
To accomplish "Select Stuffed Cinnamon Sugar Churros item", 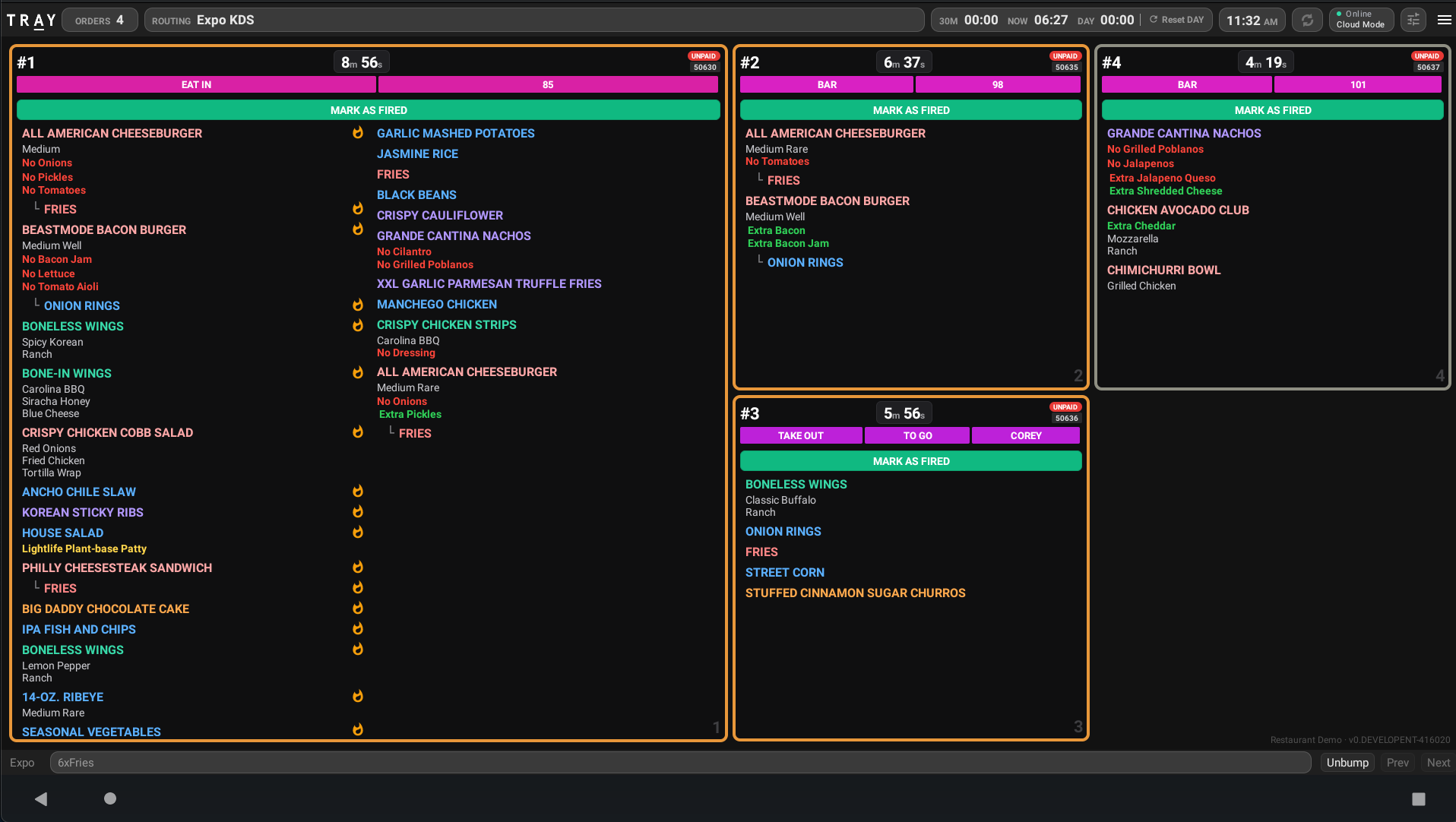I will (856, 593).
